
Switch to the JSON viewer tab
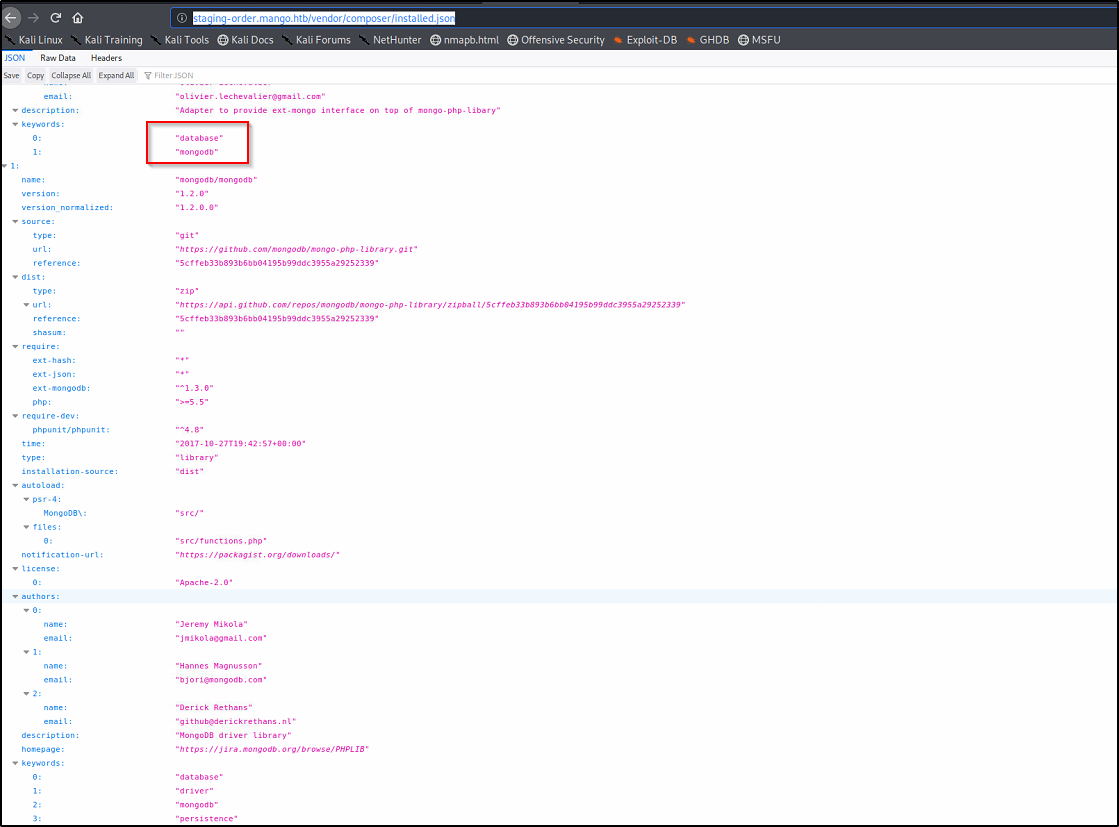point(14,58)
